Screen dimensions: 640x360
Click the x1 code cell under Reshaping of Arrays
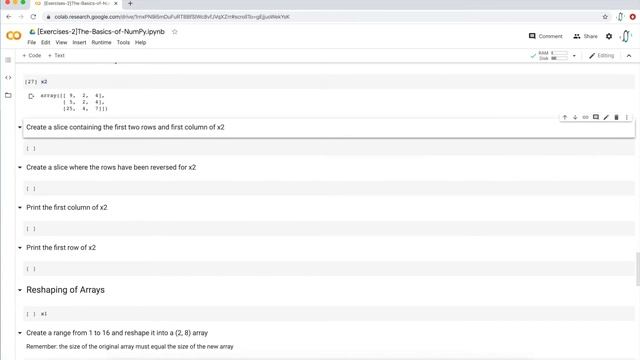point(329,314)
